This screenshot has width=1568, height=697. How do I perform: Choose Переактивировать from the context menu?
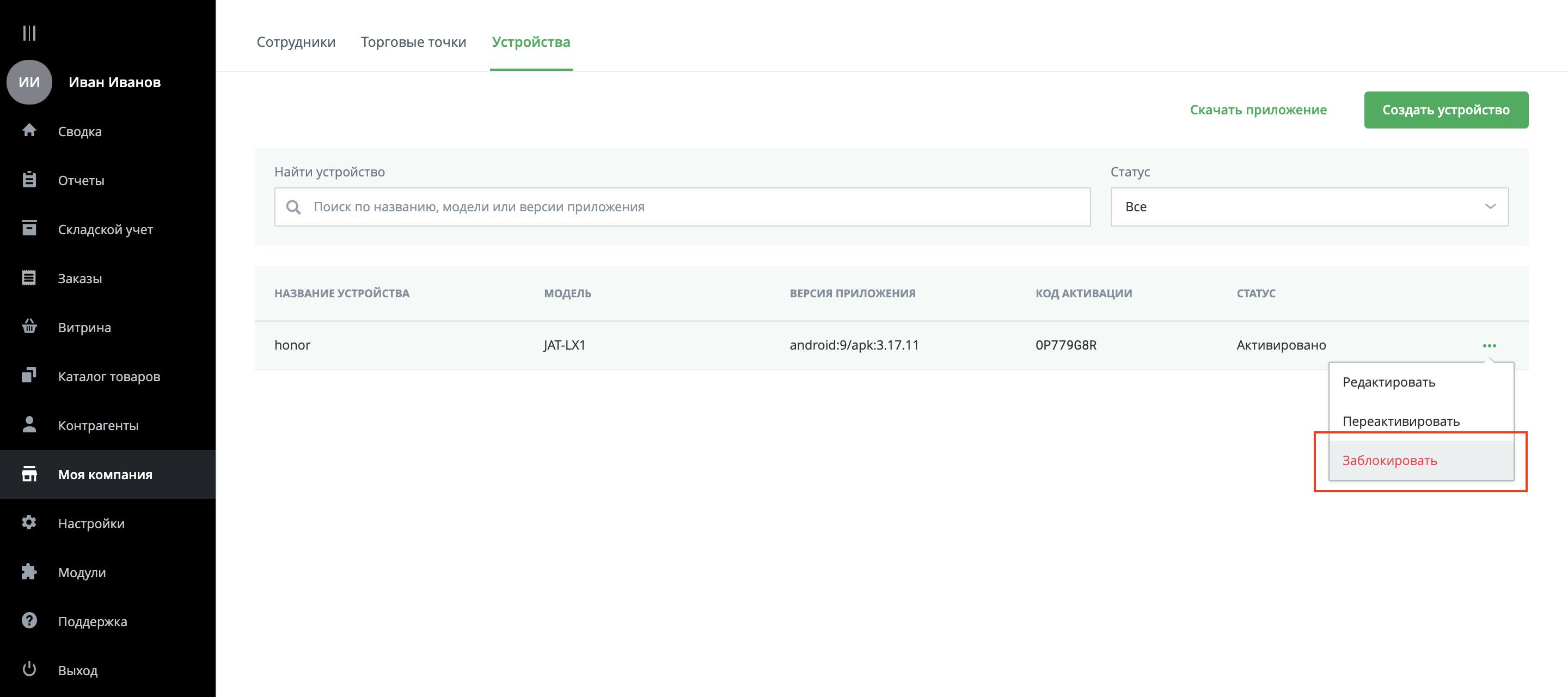pos(1420,421)
